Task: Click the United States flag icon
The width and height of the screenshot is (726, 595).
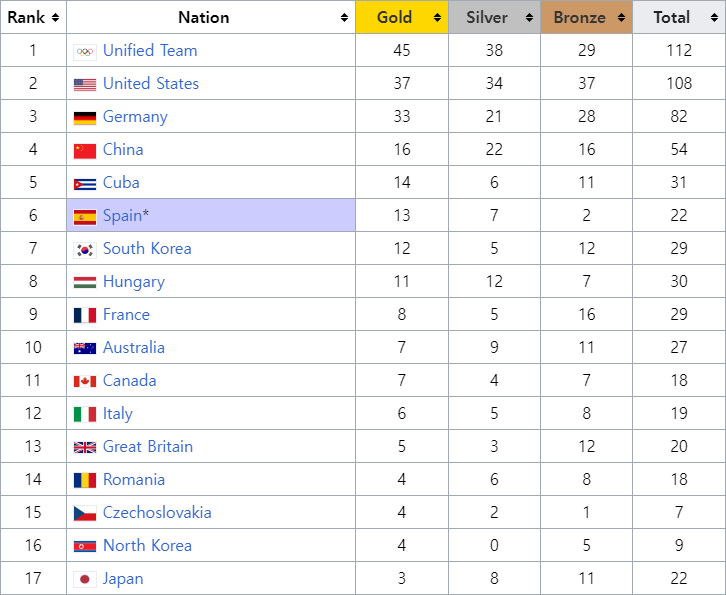Action: (x=85, y=84)
